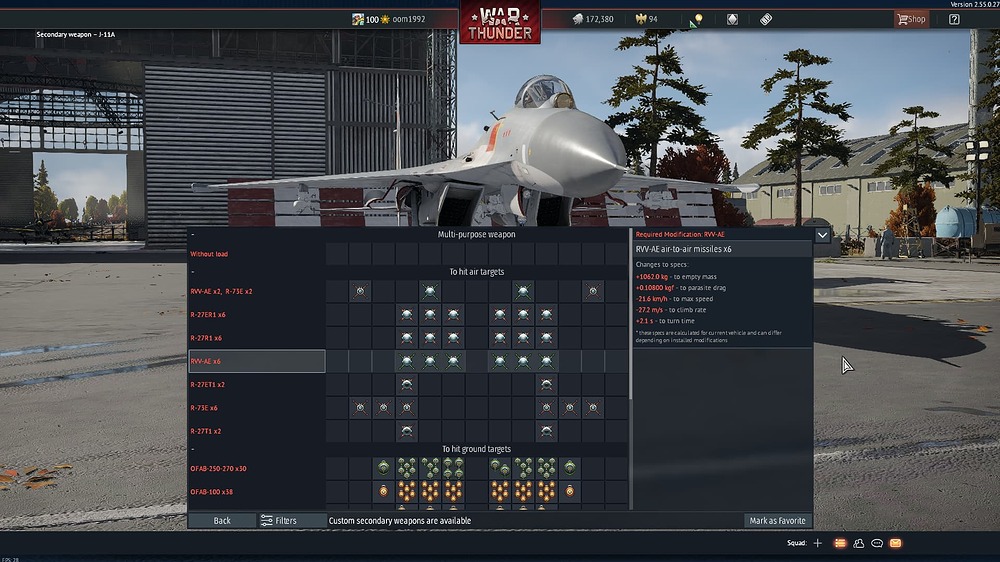Screen dimensions: 1000x562
Task: Collapse the Multi-purpose weapon section
Action: click(193, 235)
